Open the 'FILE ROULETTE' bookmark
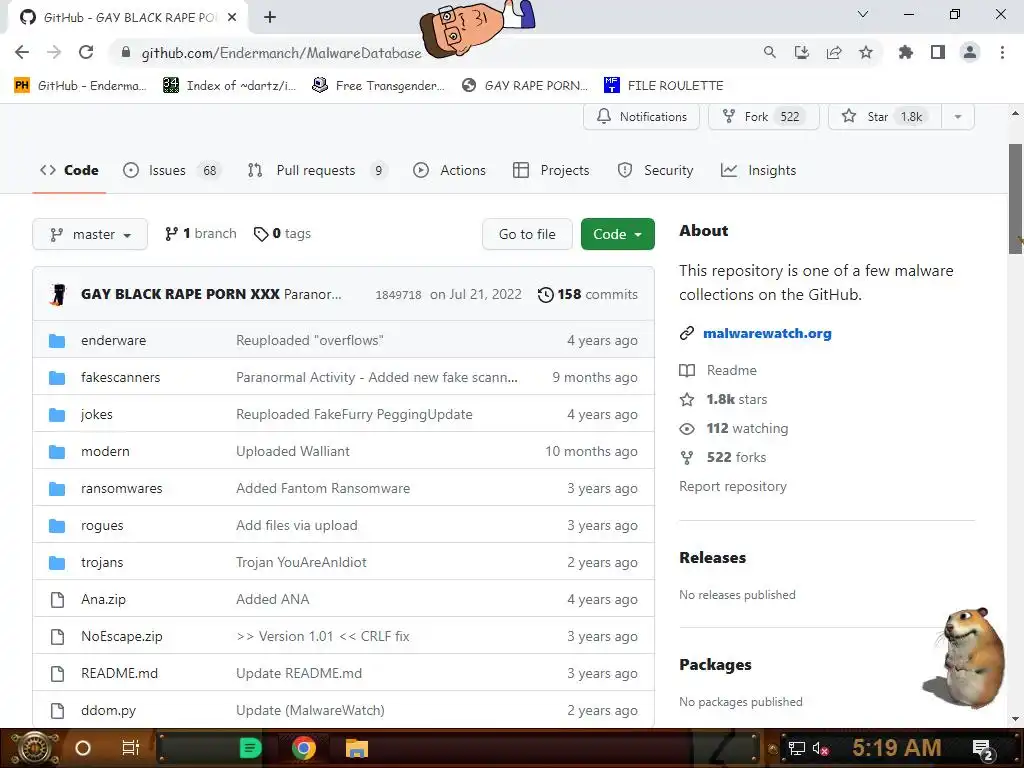Screen dimensions: 1024x768 point(664,86)
